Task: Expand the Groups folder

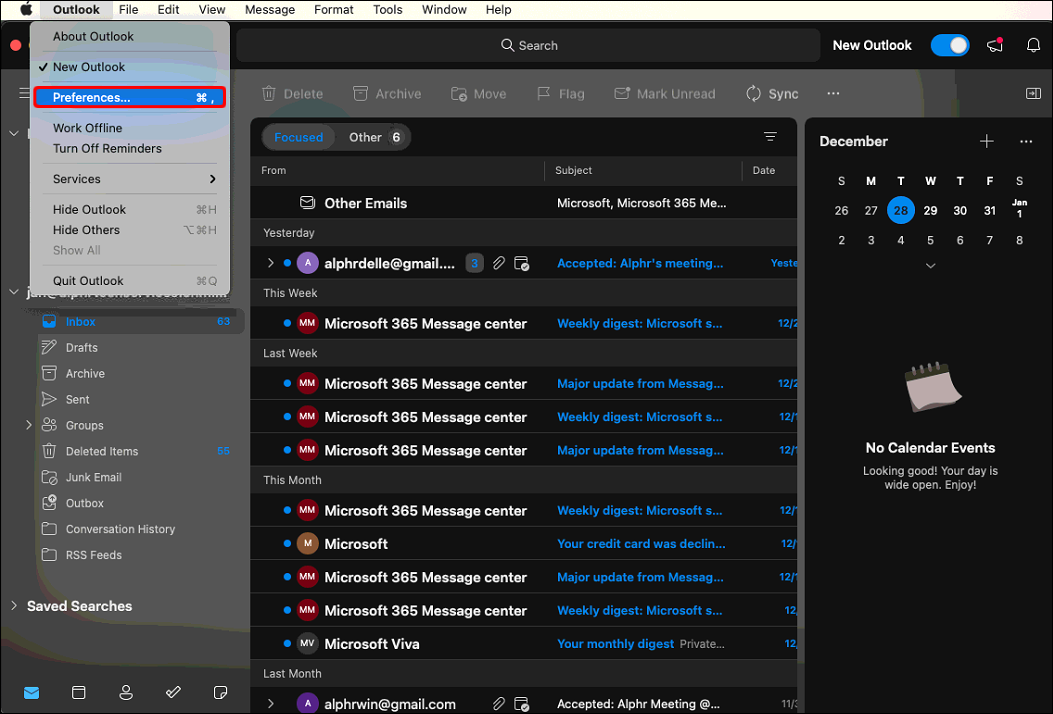Action: pos(28,425)
